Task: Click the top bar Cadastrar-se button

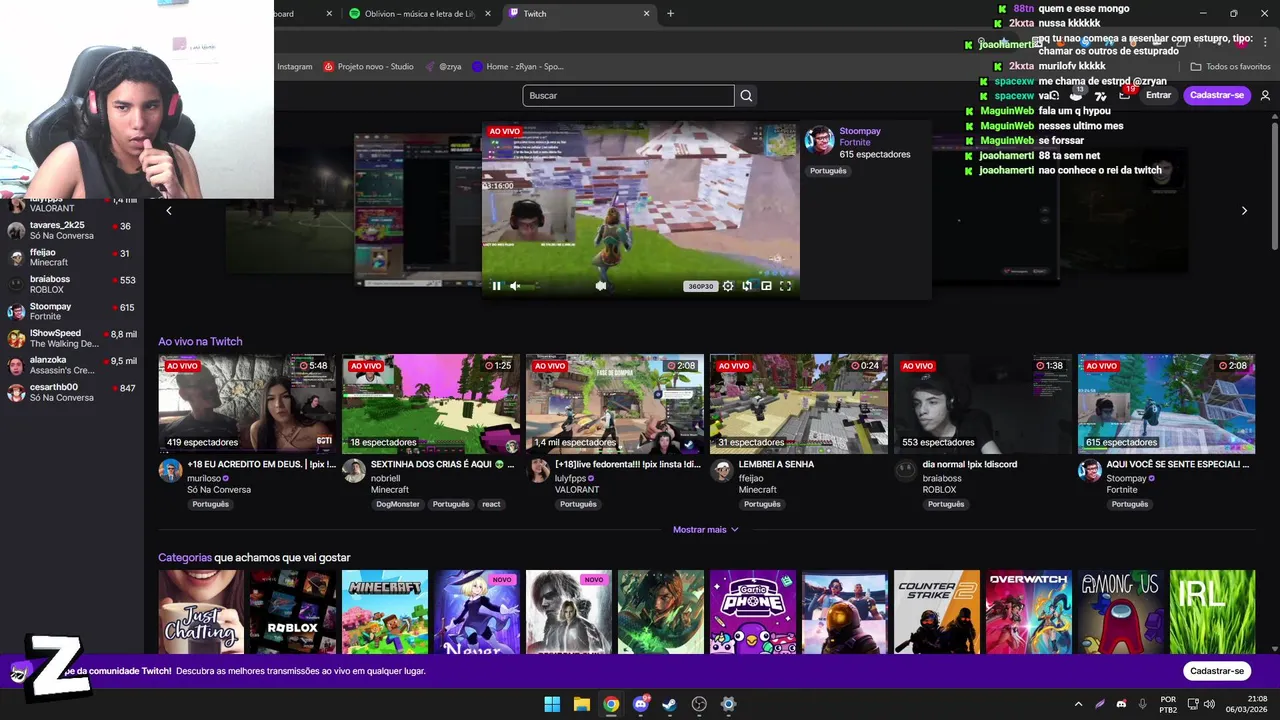Action: (1217, 95)
